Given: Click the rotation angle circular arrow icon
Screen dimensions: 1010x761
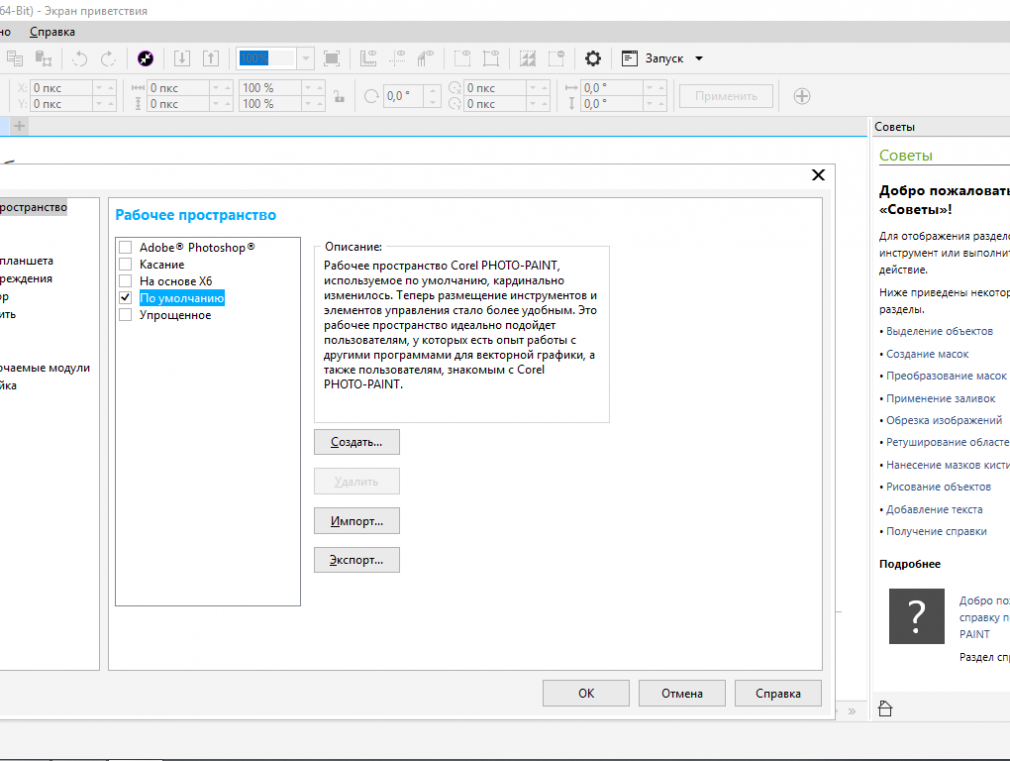Looking at the screenshot, I should tap(372, 96).
